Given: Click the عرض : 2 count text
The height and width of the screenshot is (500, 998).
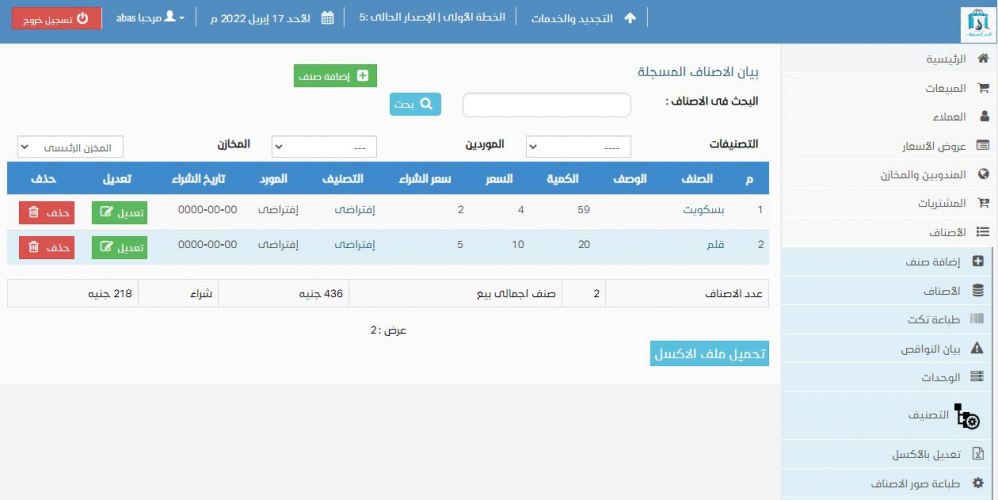Looking at the screenshot, I should (x=389, y=330).
